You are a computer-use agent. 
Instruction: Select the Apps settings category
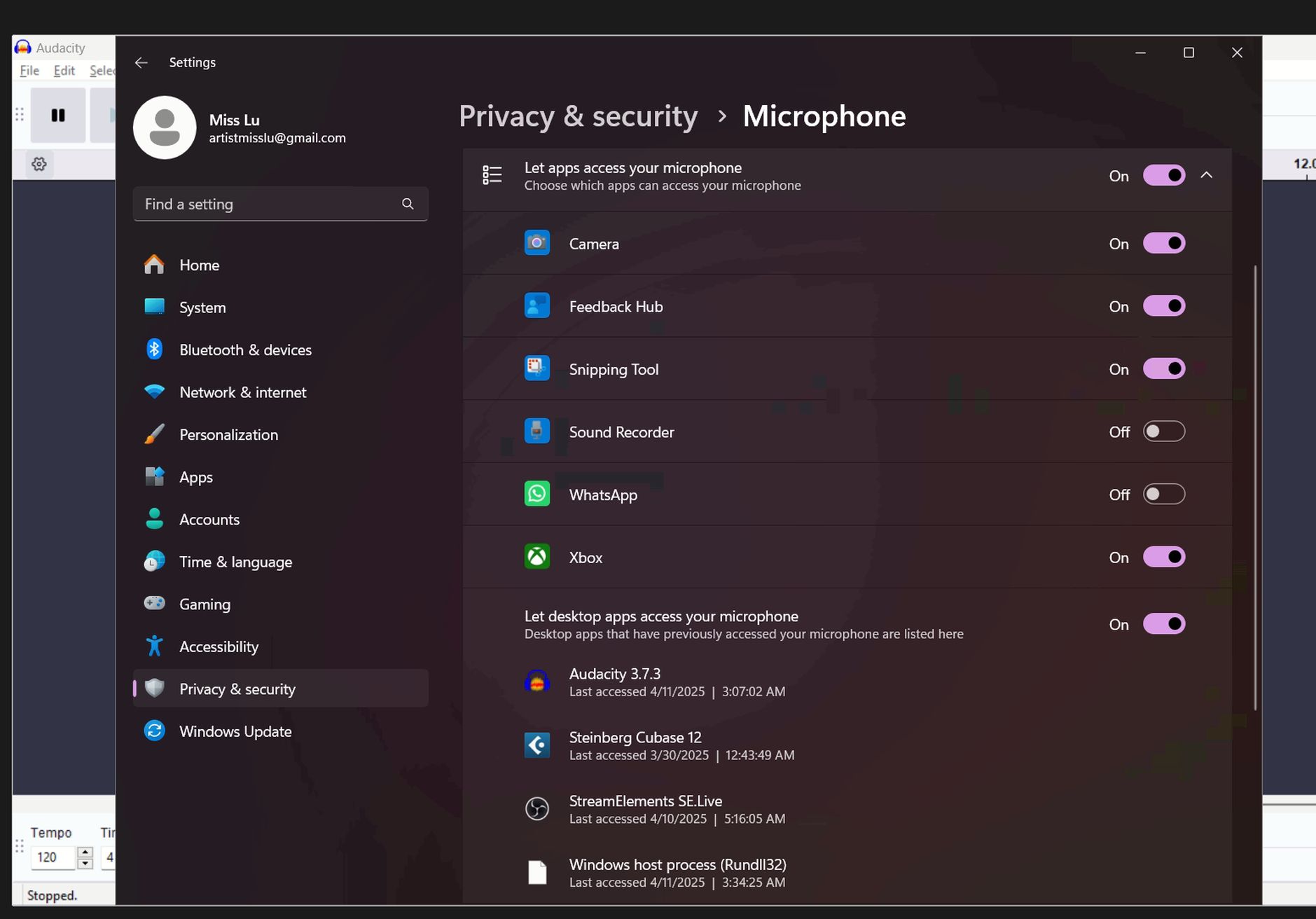point(280,477)
